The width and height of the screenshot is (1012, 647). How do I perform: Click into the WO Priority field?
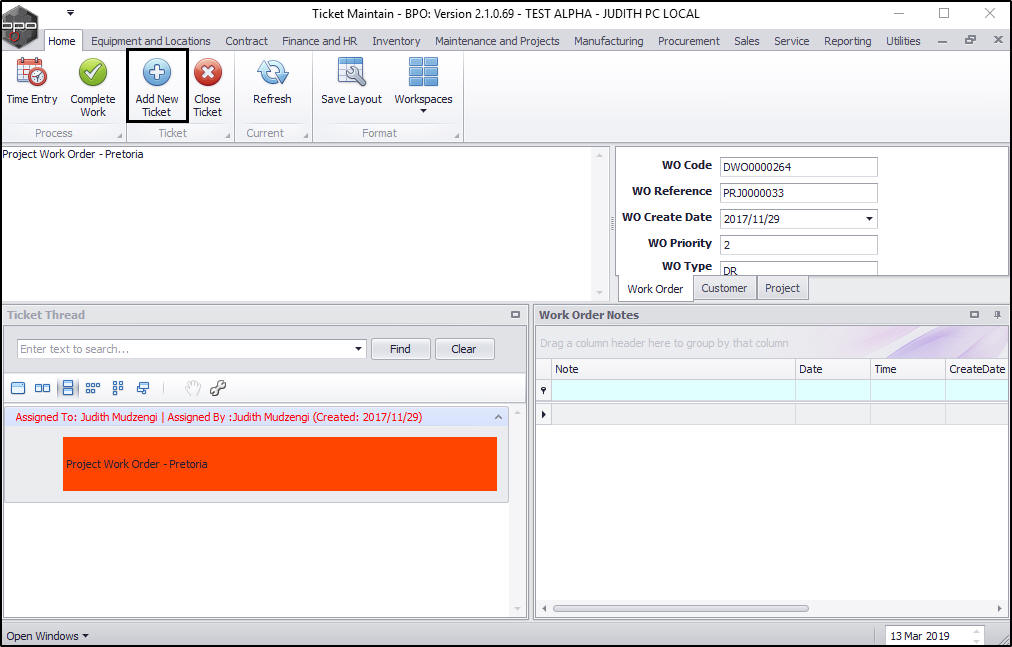coord(798,245)
